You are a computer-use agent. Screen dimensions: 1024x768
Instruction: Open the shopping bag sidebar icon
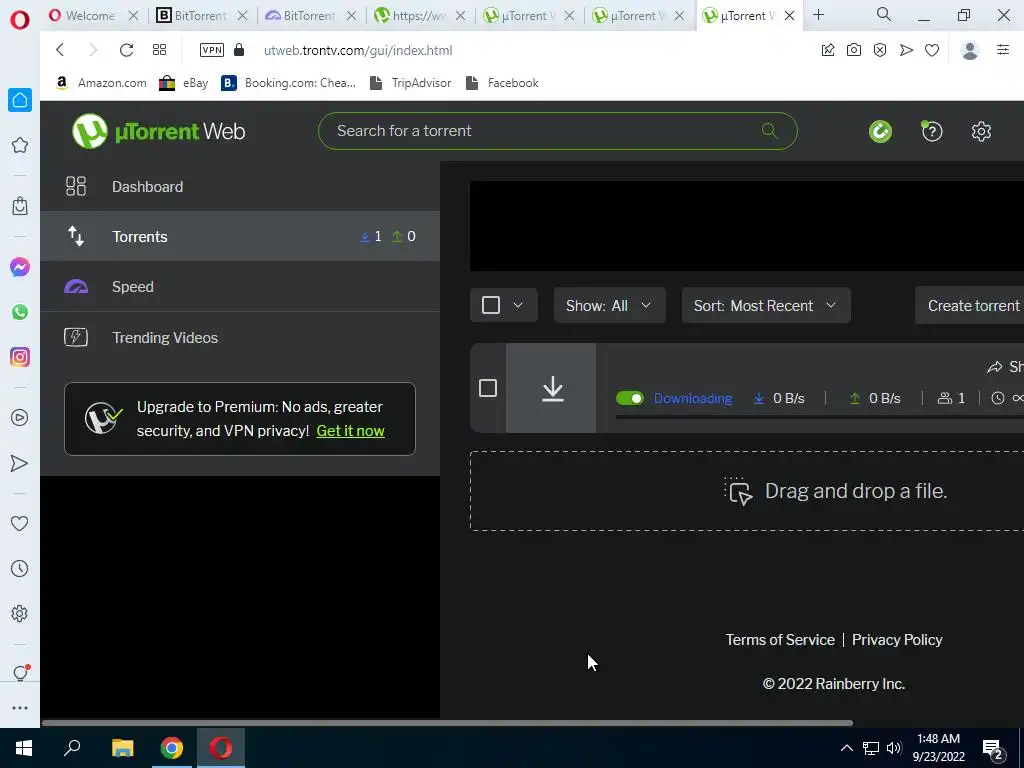coord(20,206)
